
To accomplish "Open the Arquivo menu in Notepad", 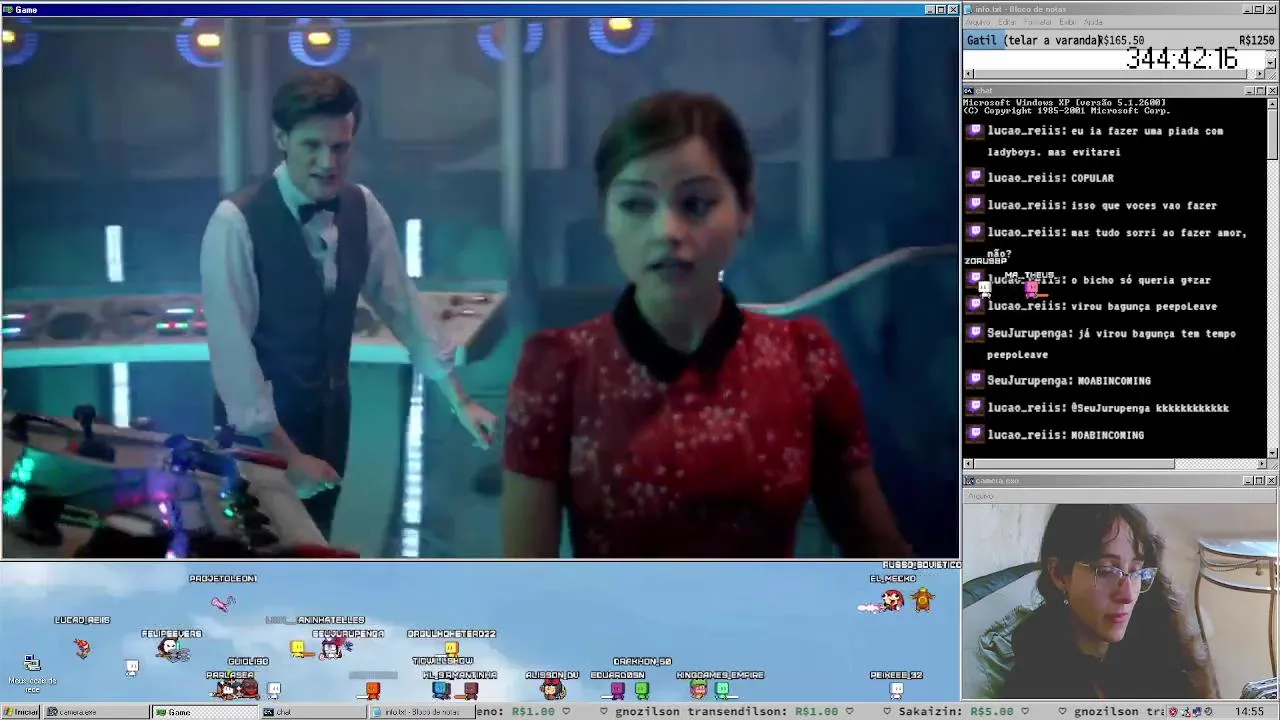I will click(977, 22).
